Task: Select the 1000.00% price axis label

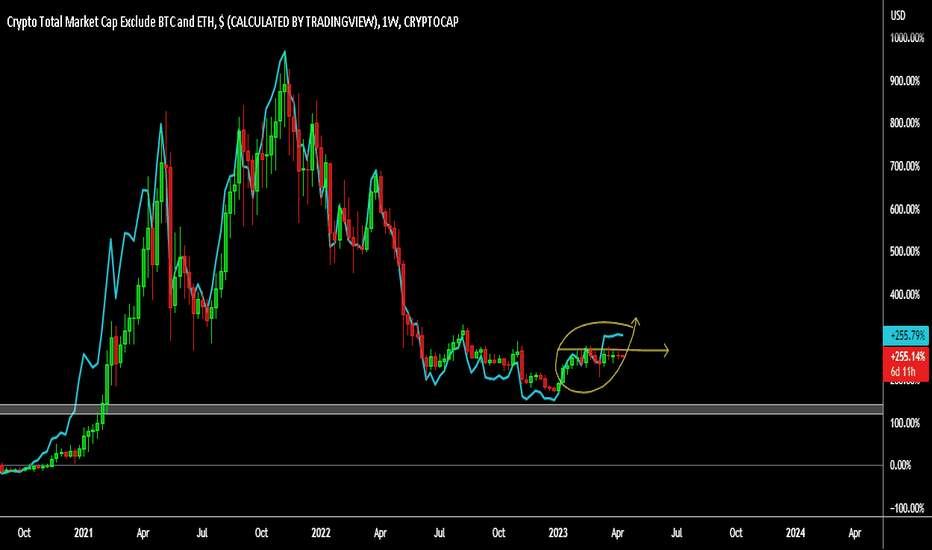Action: [x=907, y=38]
